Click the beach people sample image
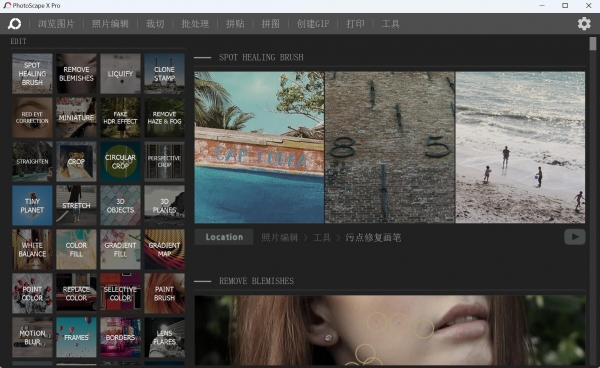 [x=520, y=147]
